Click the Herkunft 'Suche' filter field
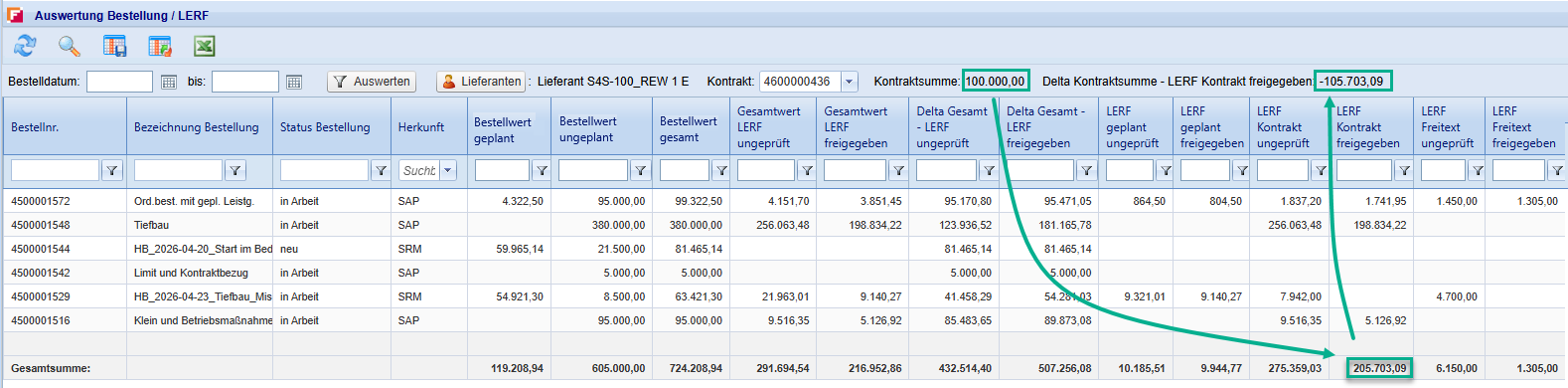Viewport: 1568px width, 388px height. pos(418,170)
